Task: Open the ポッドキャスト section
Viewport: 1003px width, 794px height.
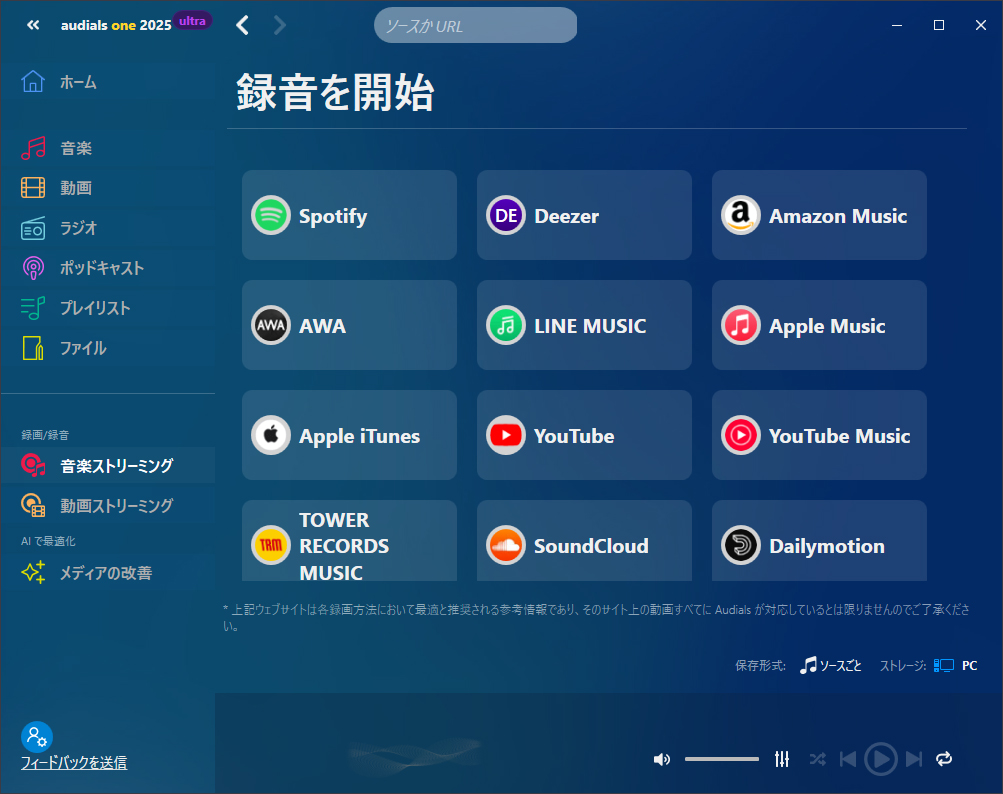Action: [x=107, y=267]
